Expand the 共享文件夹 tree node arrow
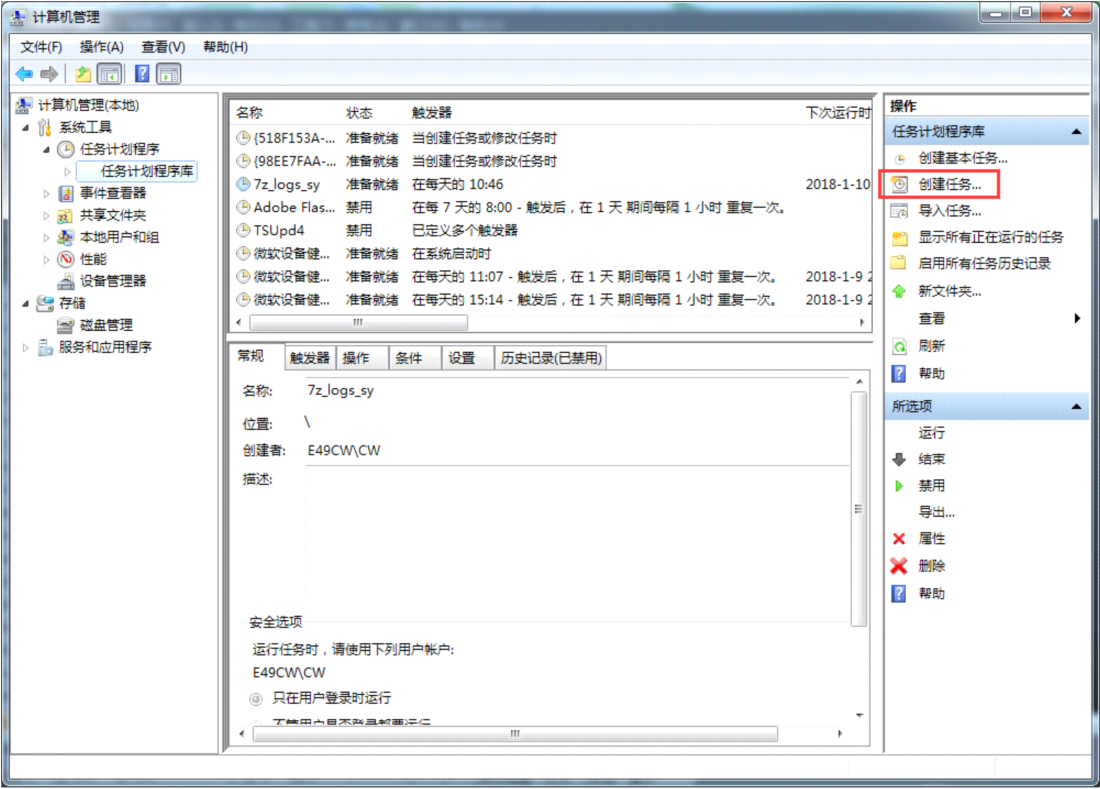 [x=46, y=215]
